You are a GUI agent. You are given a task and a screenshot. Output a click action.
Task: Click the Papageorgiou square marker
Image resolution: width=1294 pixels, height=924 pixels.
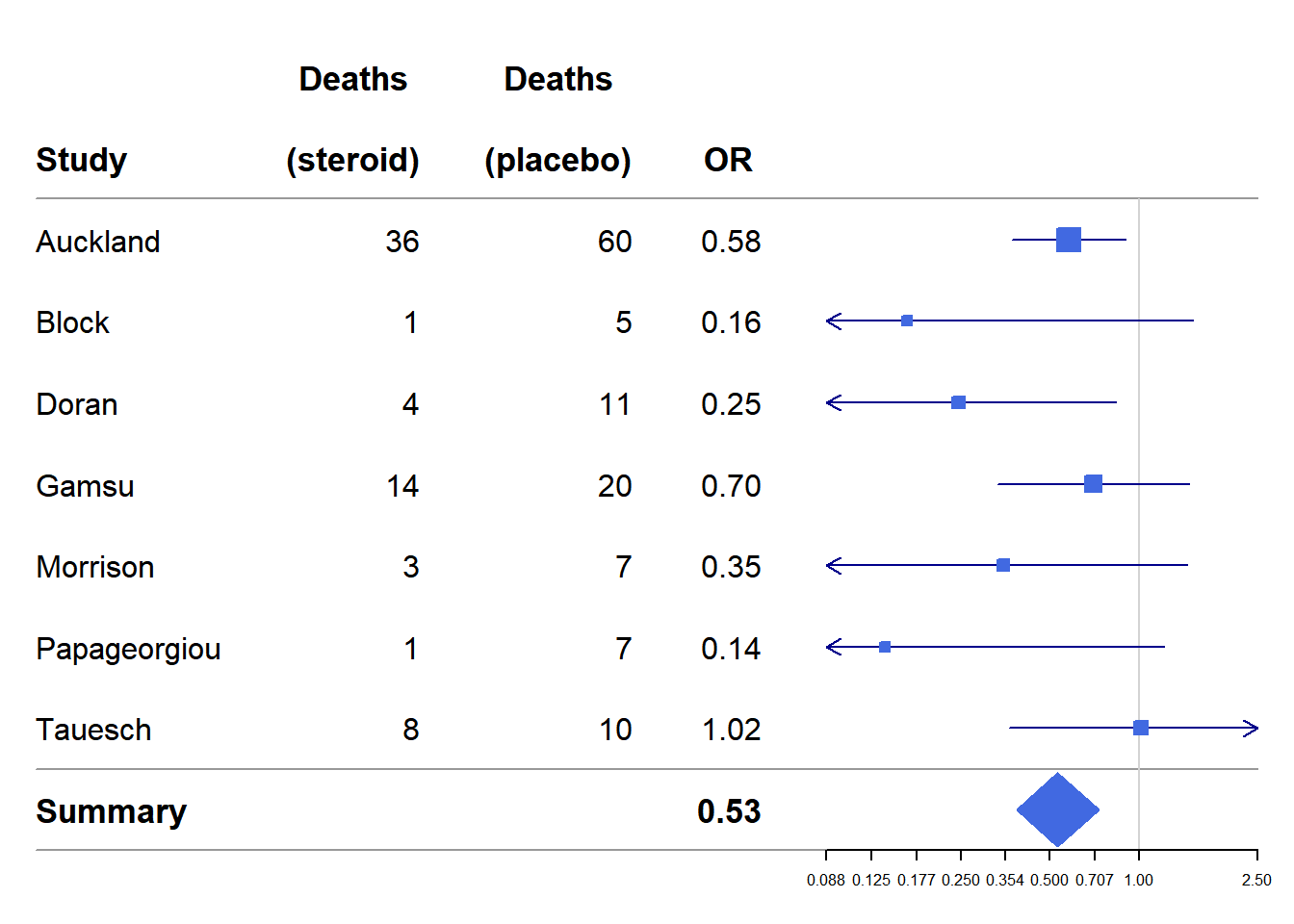coord(885,647)
